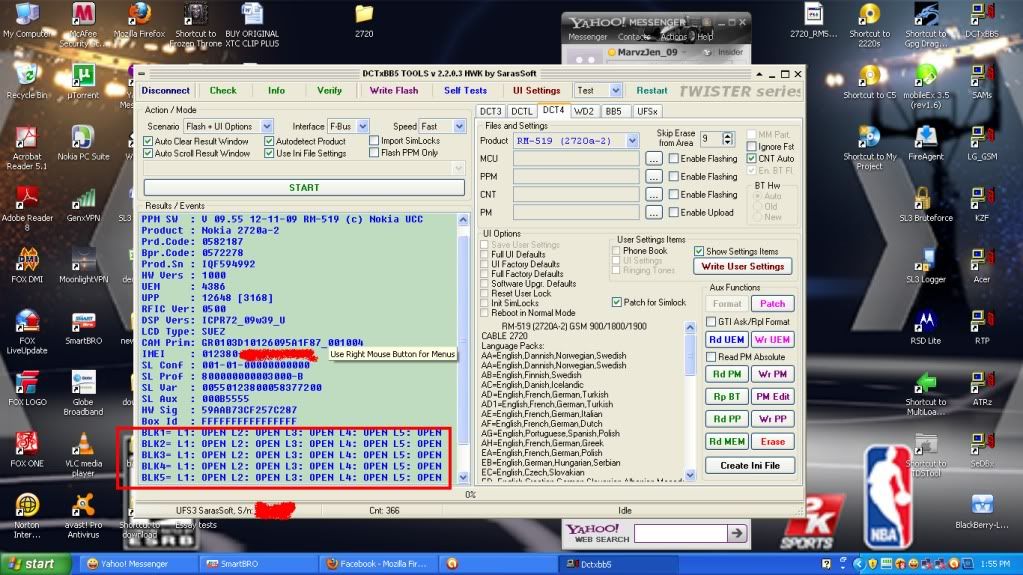Launch the VLC media player icon
The height and width of the screenshot is (575, 1023).
[83, 454]
